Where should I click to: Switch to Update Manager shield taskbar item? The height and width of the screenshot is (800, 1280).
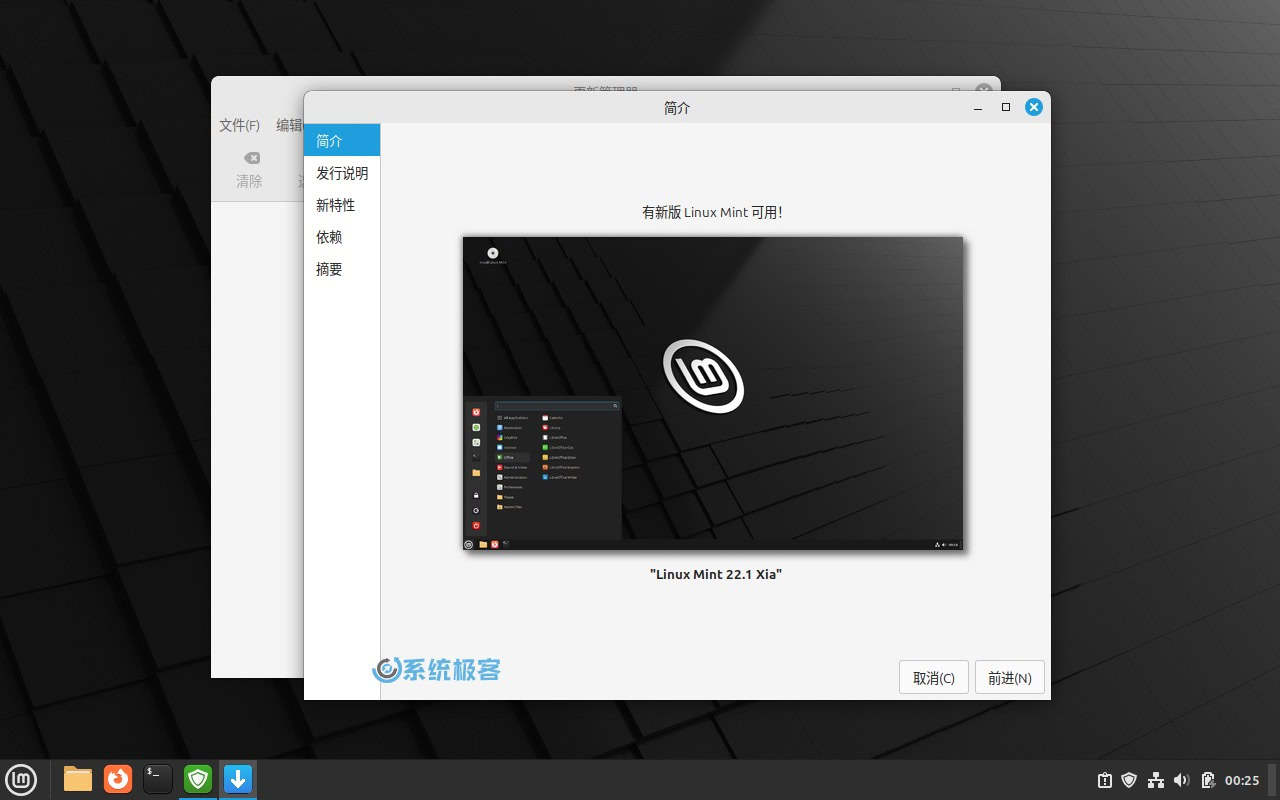click(x=198, y=779)
